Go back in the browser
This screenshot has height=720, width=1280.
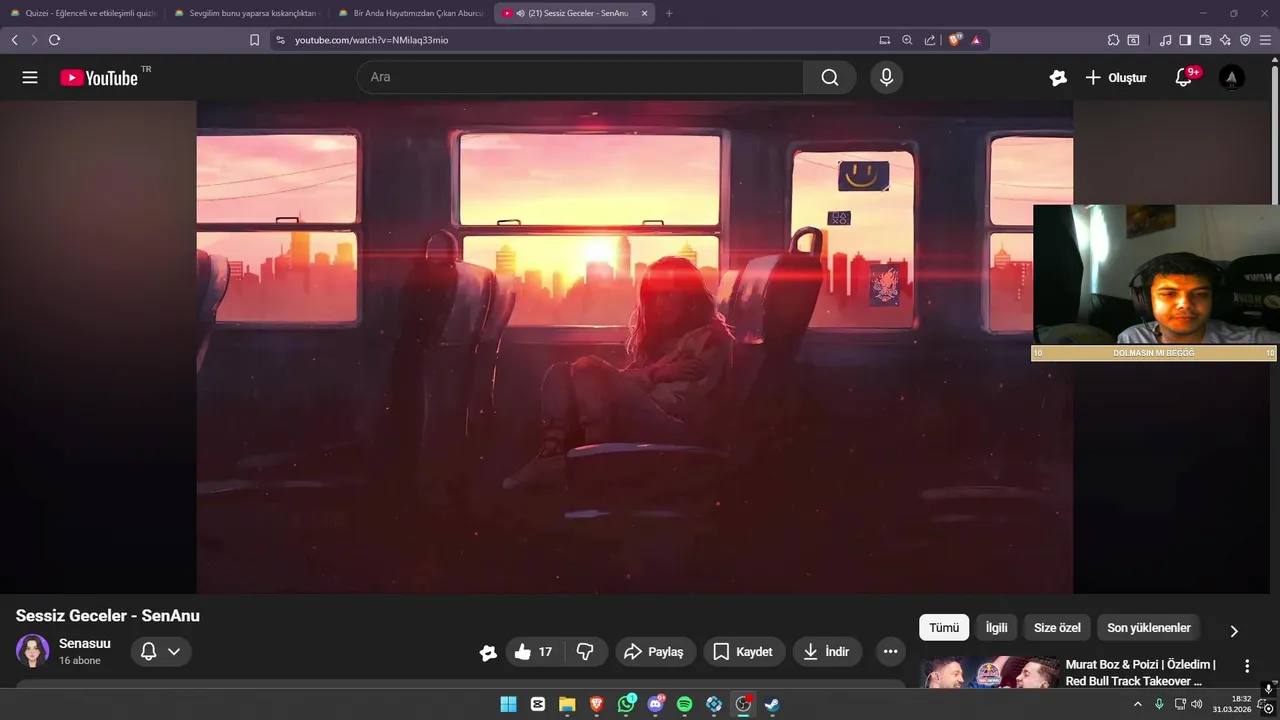click(x=14, y=40)
